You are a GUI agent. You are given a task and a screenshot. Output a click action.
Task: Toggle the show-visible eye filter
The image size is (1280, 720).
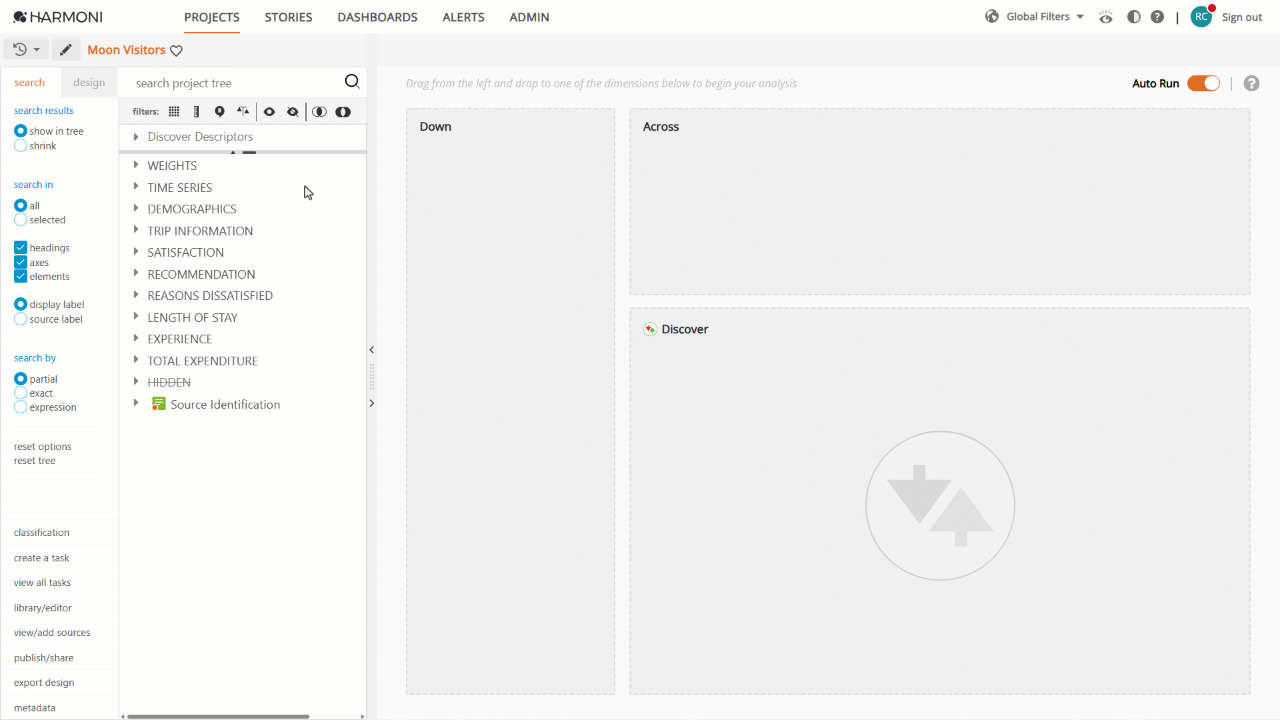point(269,112)
